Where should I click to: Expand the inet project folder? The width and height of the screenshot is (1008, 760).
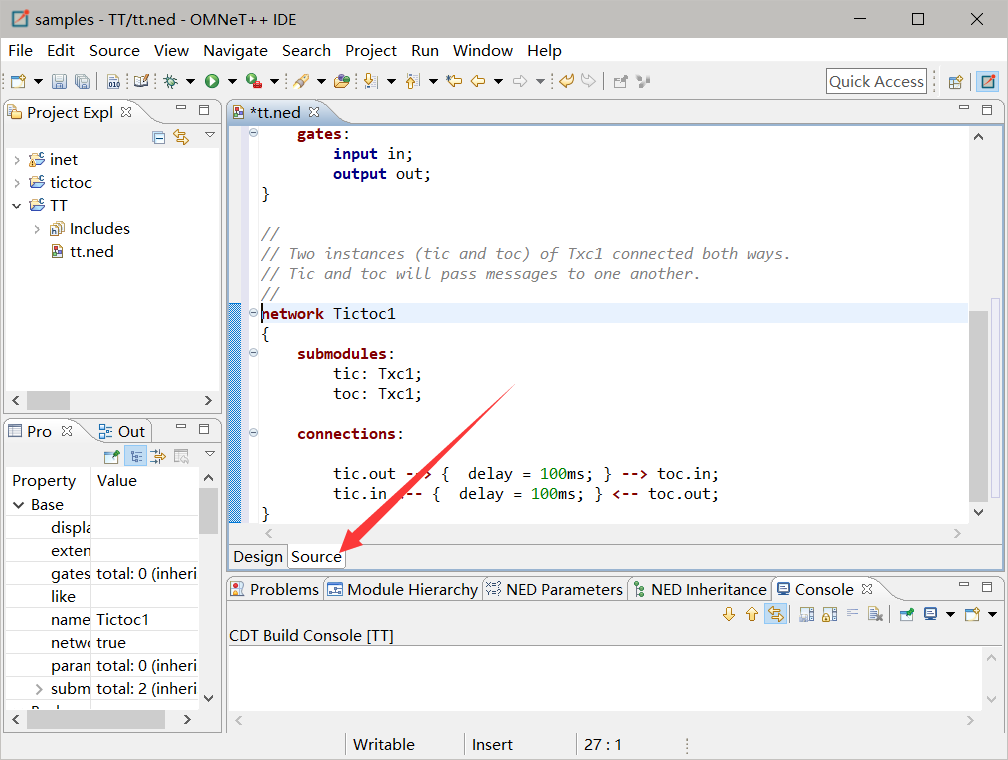17,160
